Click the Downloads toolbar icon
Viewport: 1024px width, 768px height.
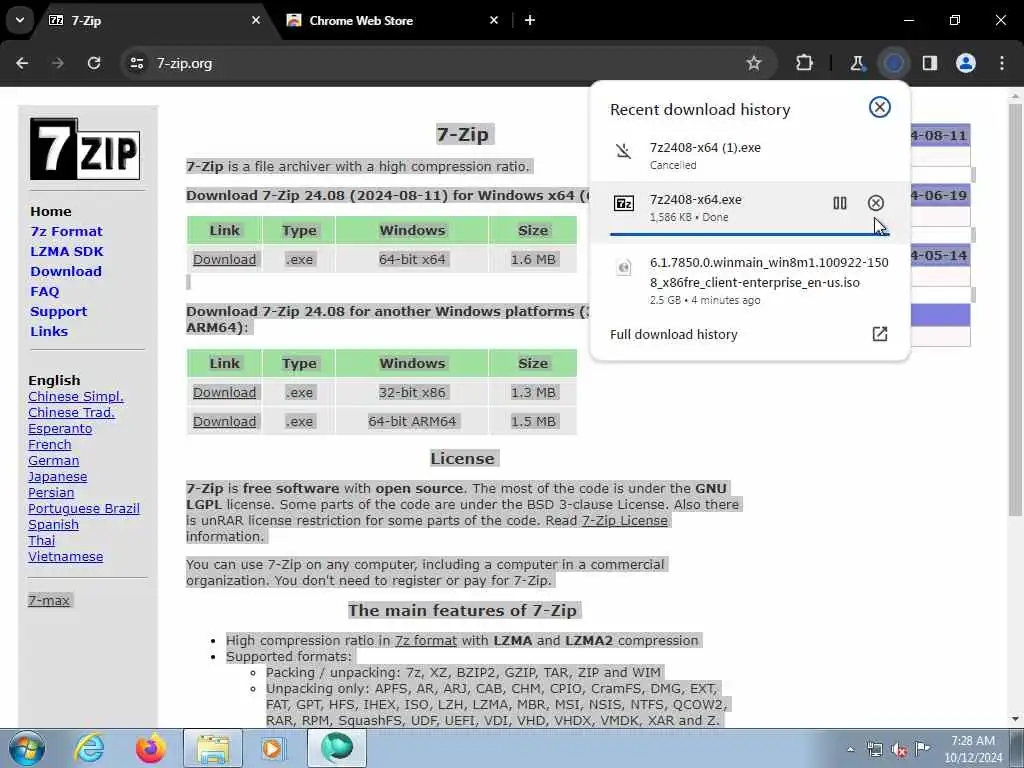point(894,63)
